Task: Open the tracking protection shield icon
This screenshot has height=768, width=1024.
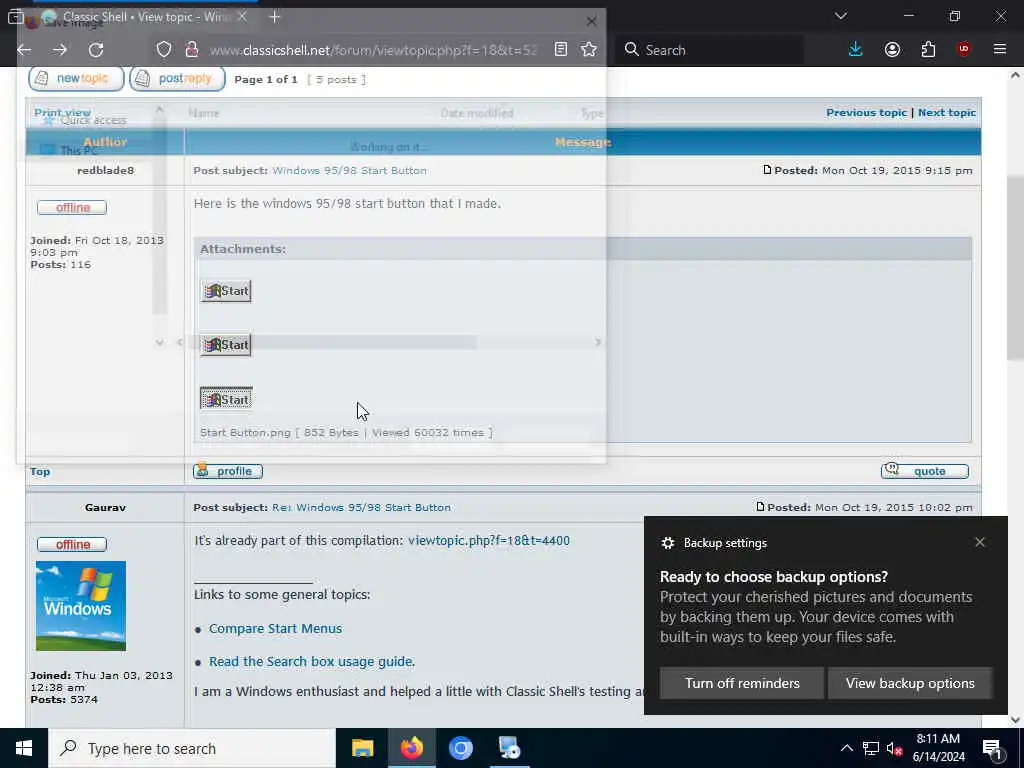Action: click(x=164, y=50)
